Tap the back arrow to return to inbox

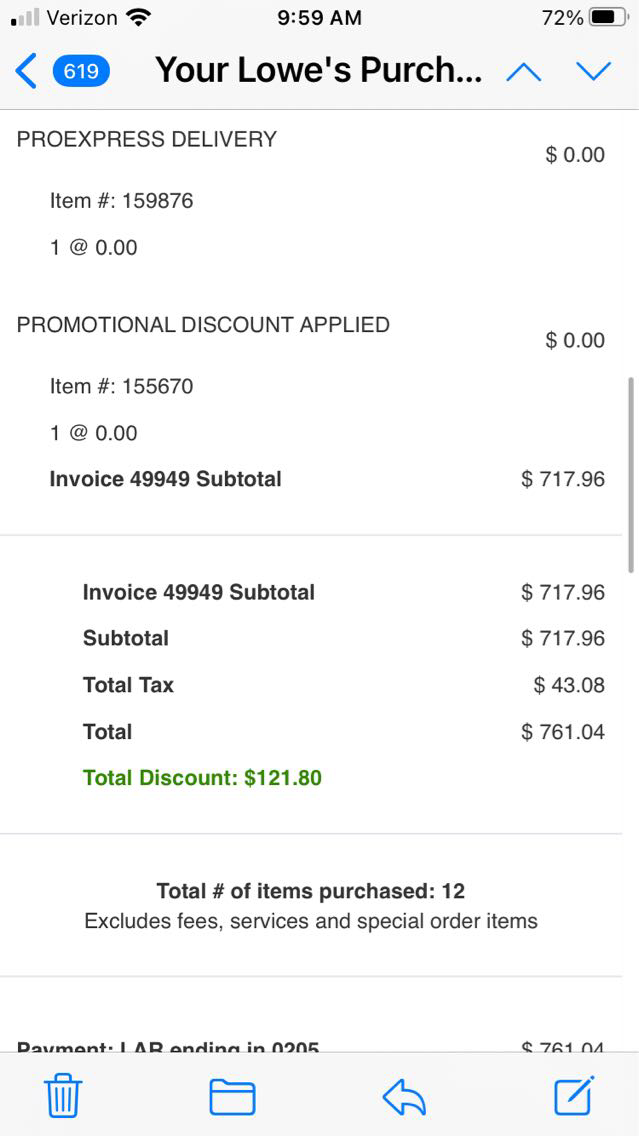point(26,71)
